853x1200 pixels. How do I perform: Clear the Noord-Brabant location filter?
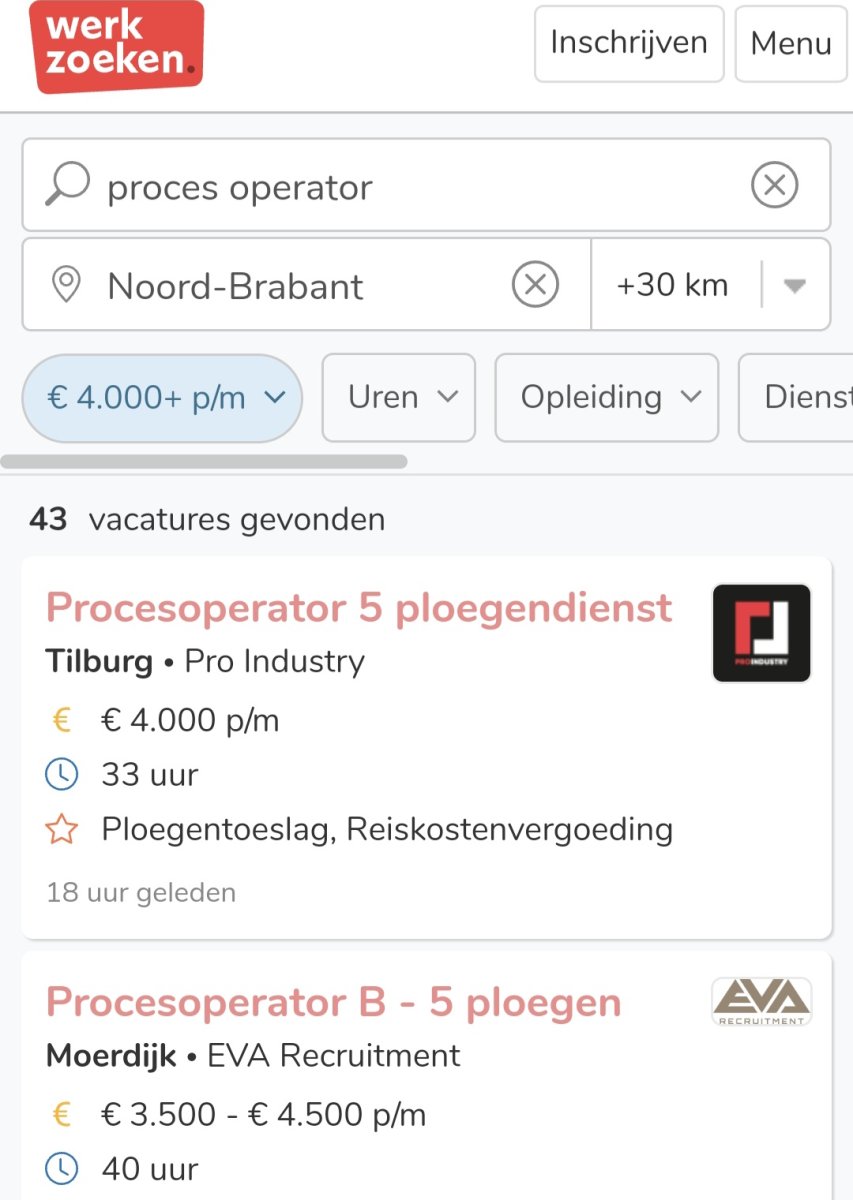[538, 284]
